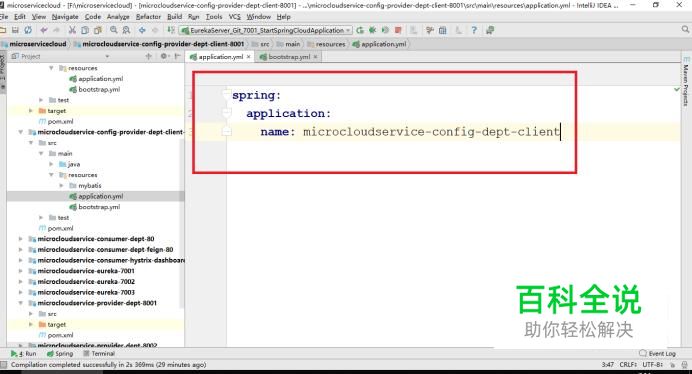Select pom.xml below microcloudservice-provider-dept-8001 target

56,335
